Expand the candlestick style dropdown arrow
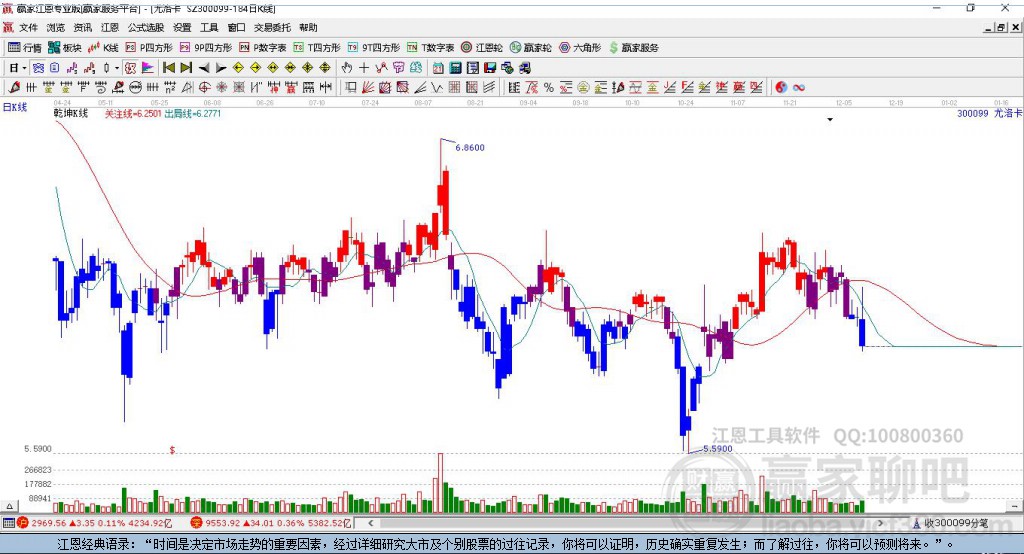The image size is (1024, 554). point(117,68)
